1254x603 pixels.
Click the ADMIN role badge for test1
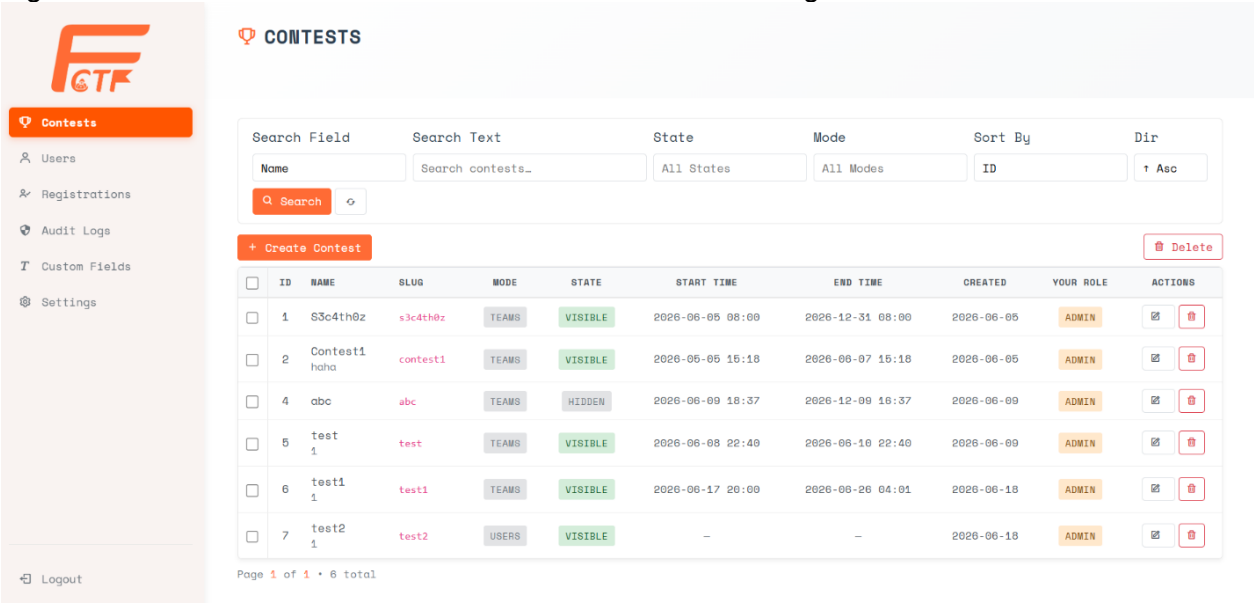click(x=1080, y=489)
